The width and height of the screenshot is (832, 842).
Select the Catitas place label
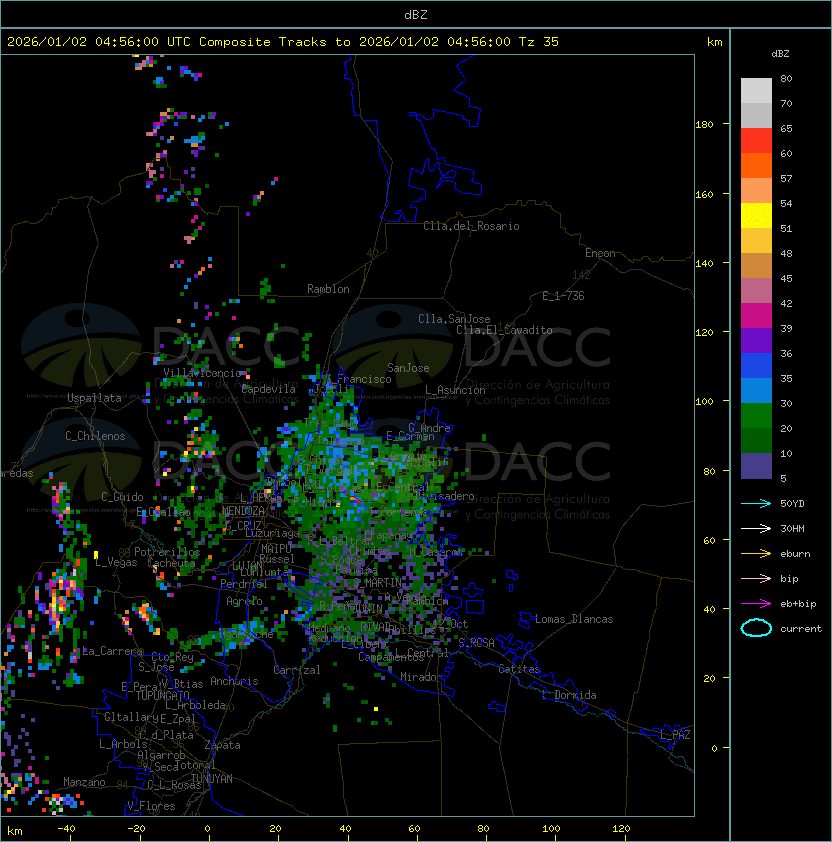519,668
